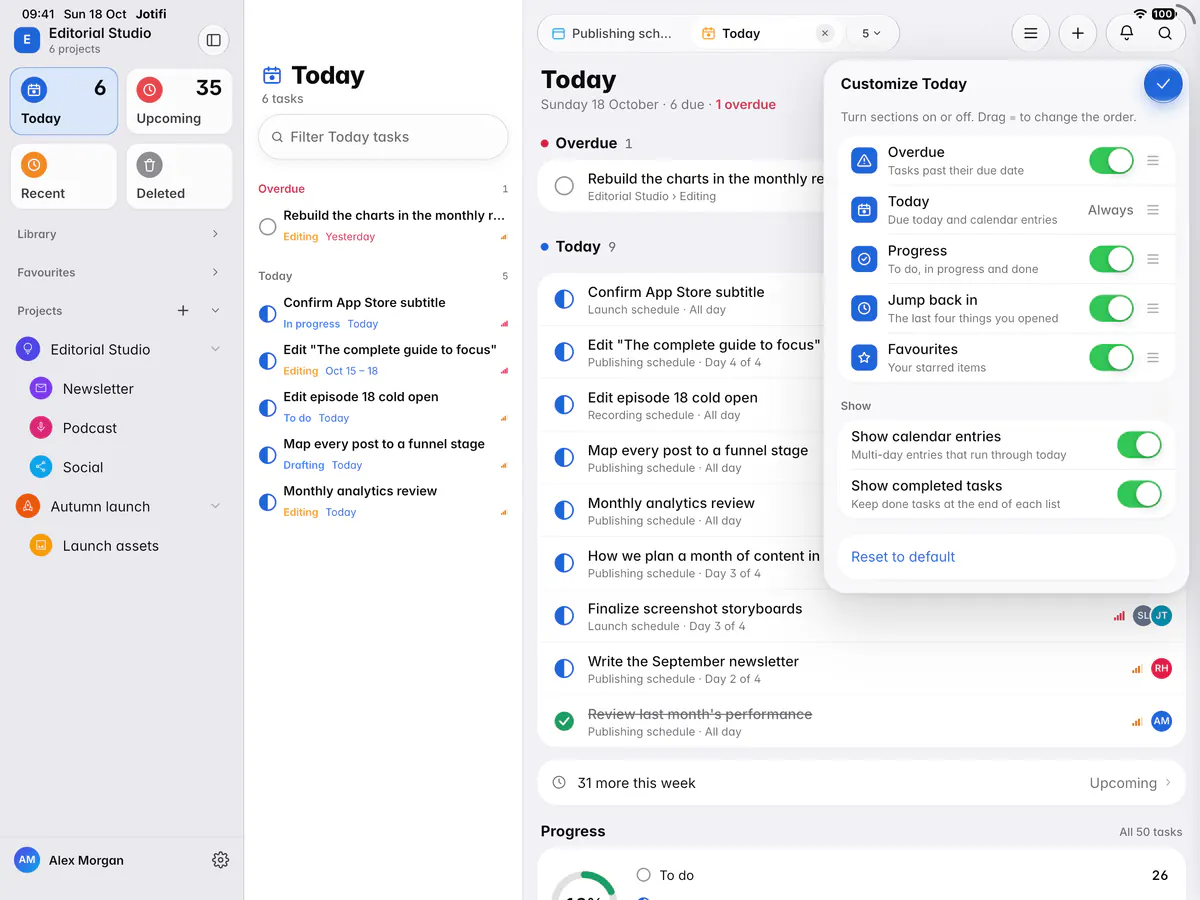Close the Today tab
Screen dimensions: 1200x900
825,33
